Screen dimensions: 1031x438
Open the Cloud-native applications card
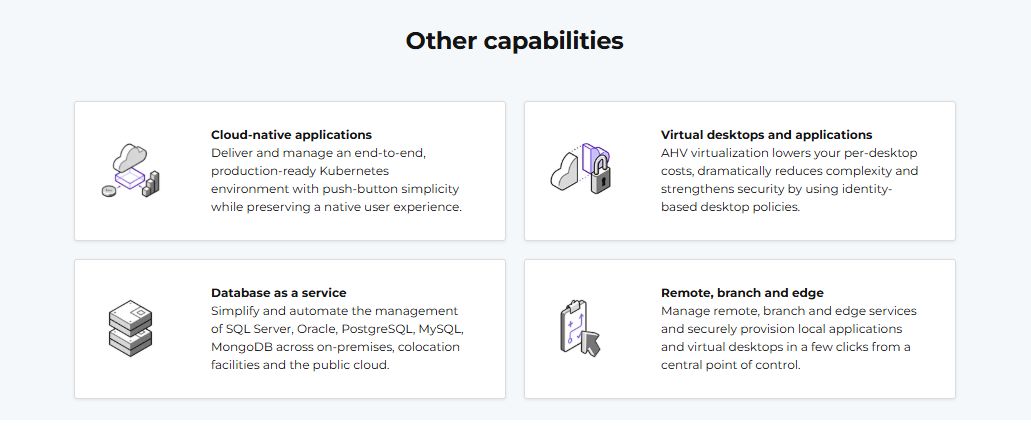(289, 224)
